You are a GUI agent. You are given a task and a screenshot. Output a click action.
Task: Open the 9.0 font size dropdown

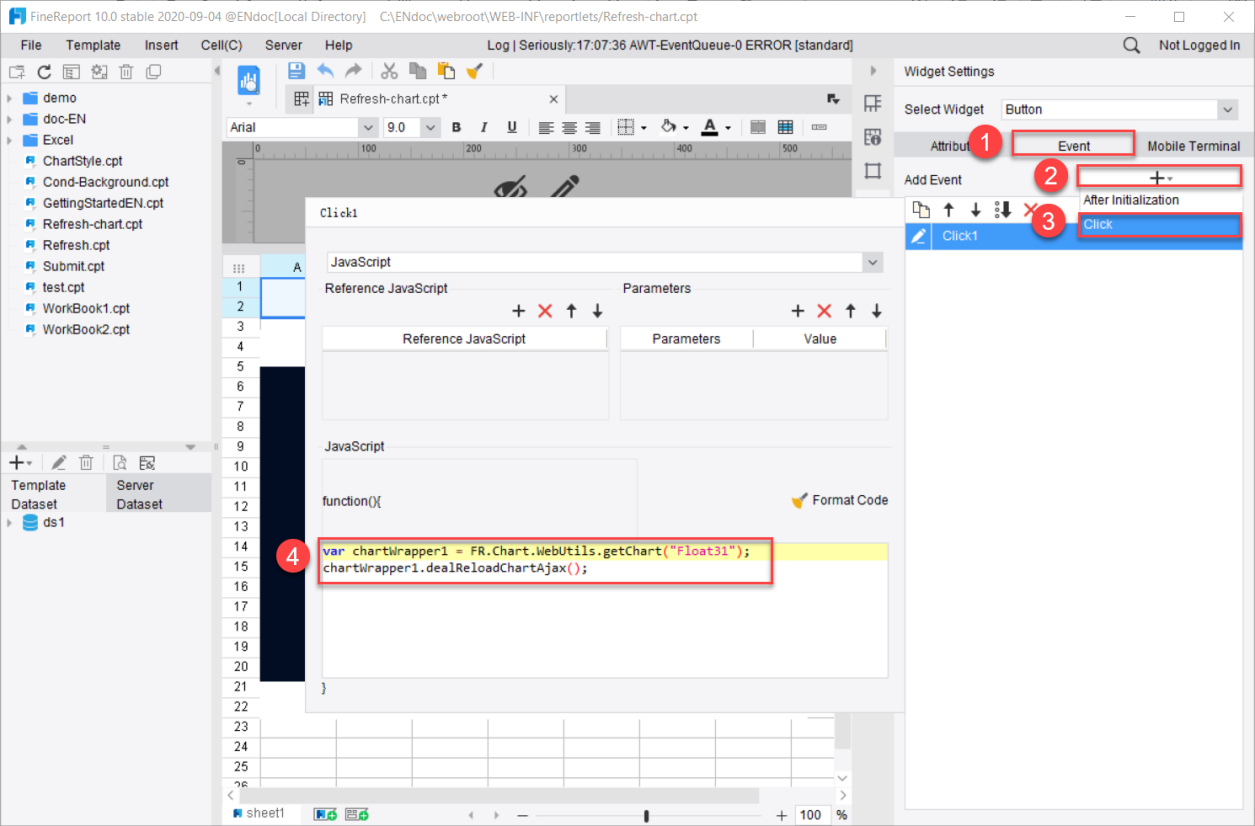[430, 127]
